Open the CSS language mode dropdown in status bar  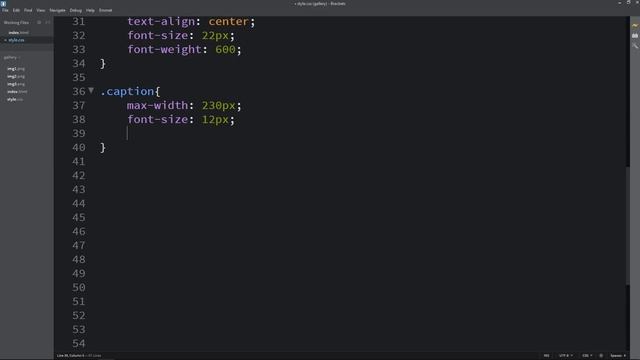(x=587, y=356)
